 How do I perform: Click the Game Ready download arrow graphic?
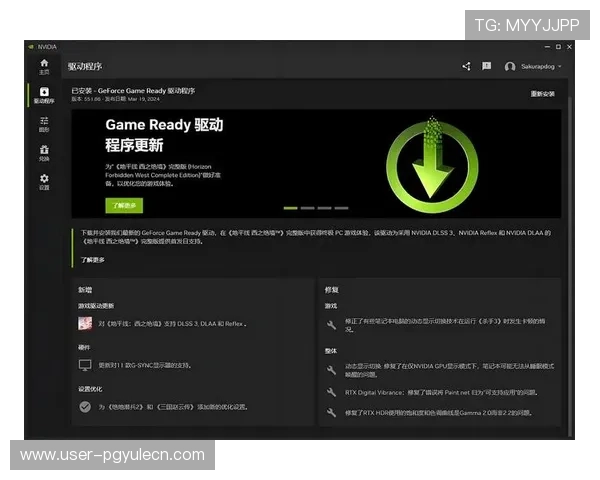pyautogui.click(x=432, y=165)
